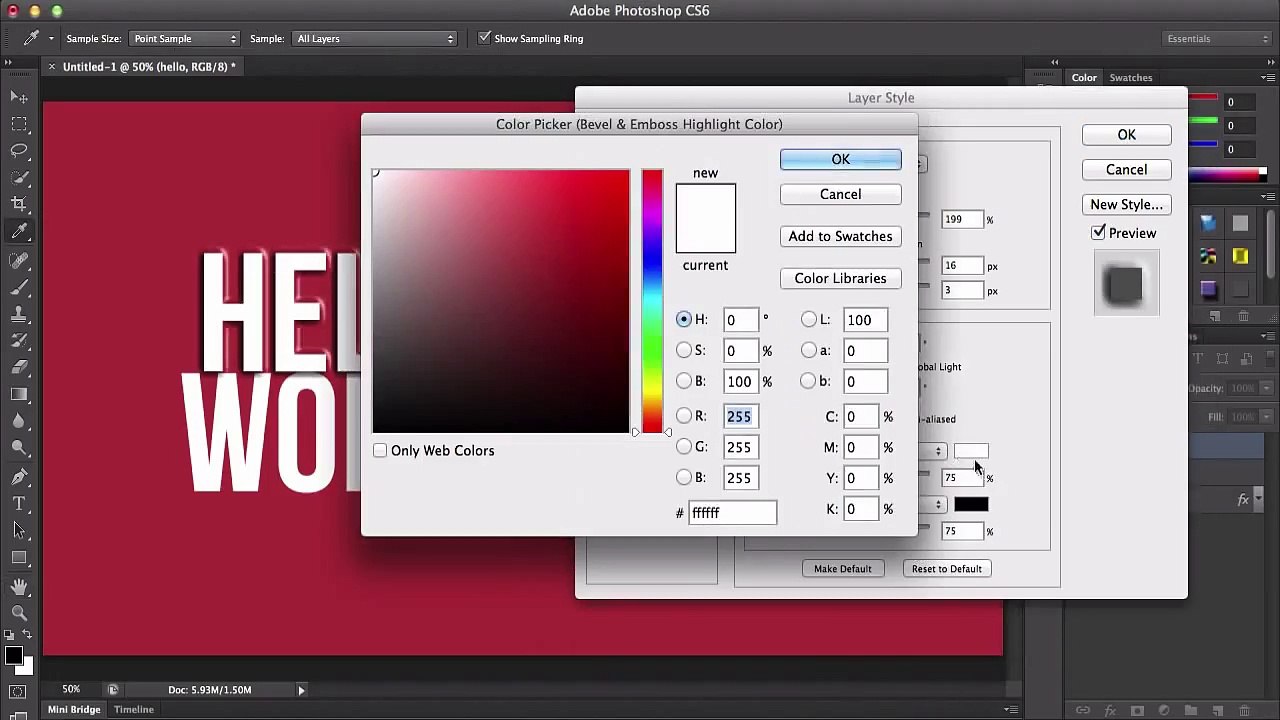
Task: Open the Fill dropdown in Layers panel
Action: [x=1266, y=417]
